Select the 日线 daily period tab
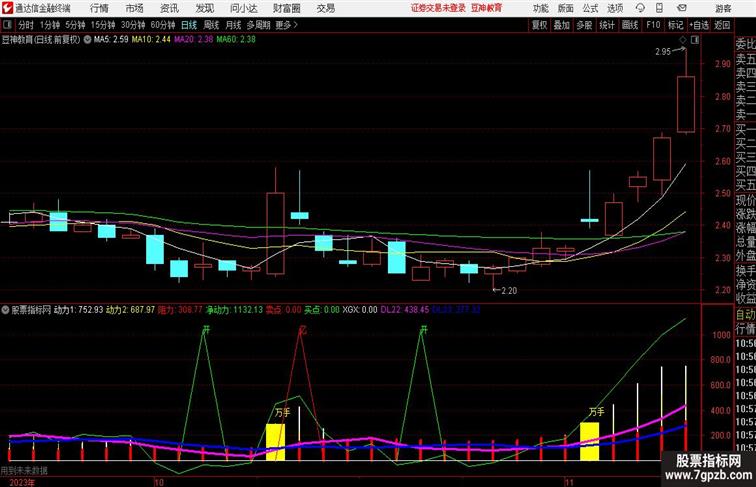756x487 pixels. pos(189,25)
